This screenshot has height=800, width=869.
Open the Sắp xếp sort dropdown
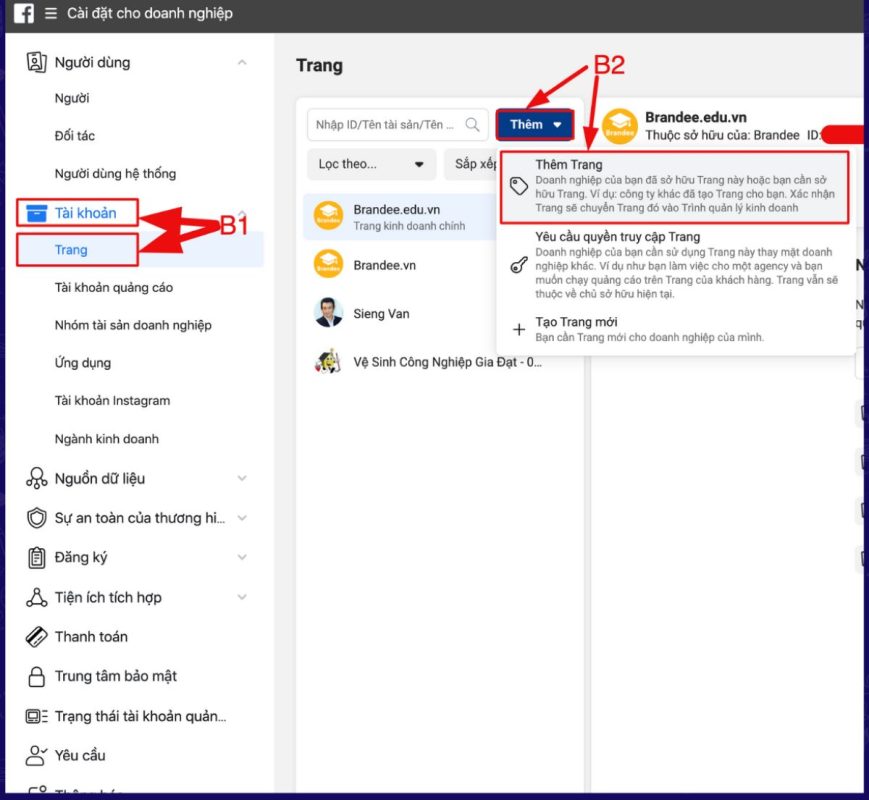(x=471, y=164)
